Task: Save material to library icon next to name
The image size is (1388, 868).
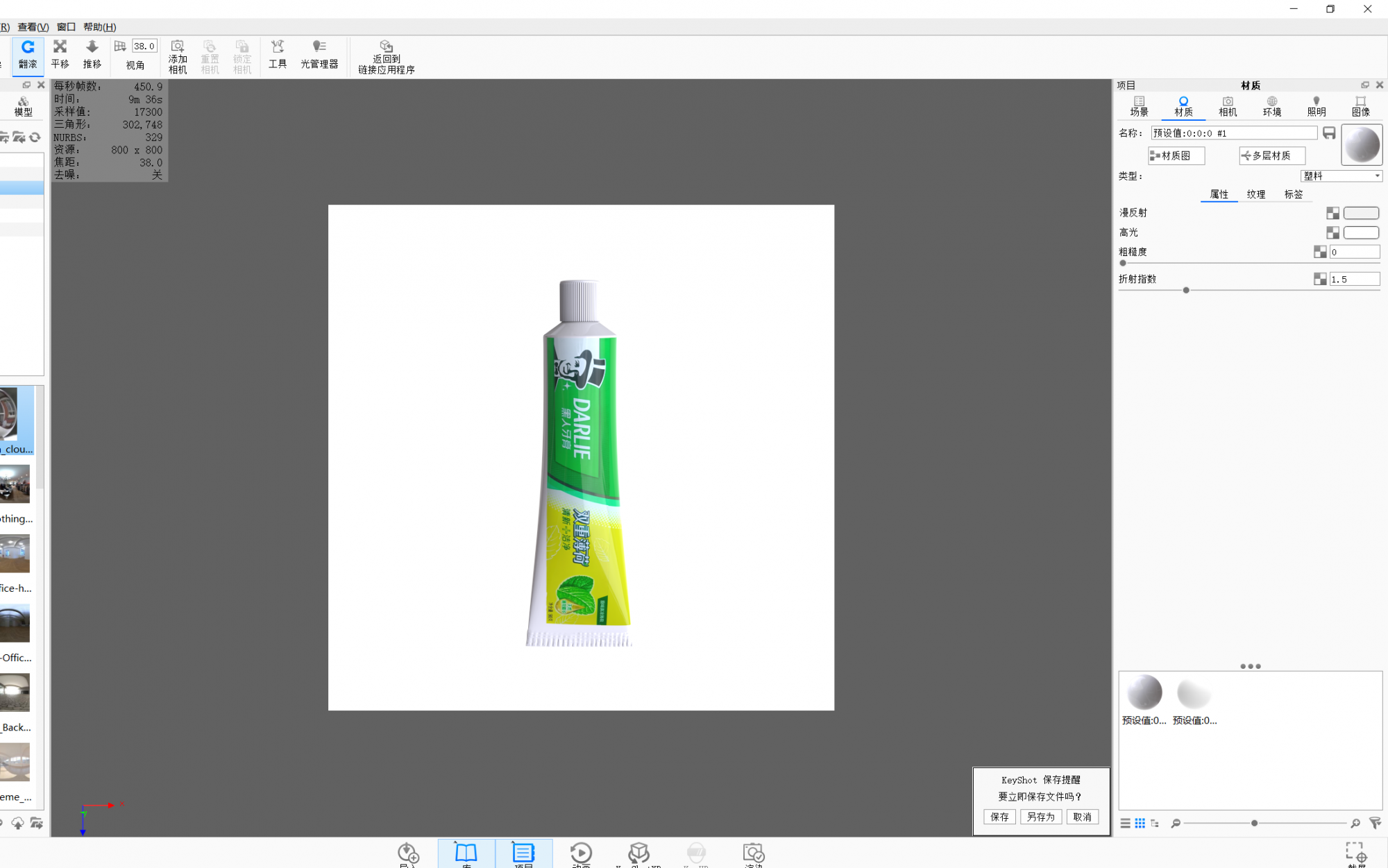Action: 1329,133
